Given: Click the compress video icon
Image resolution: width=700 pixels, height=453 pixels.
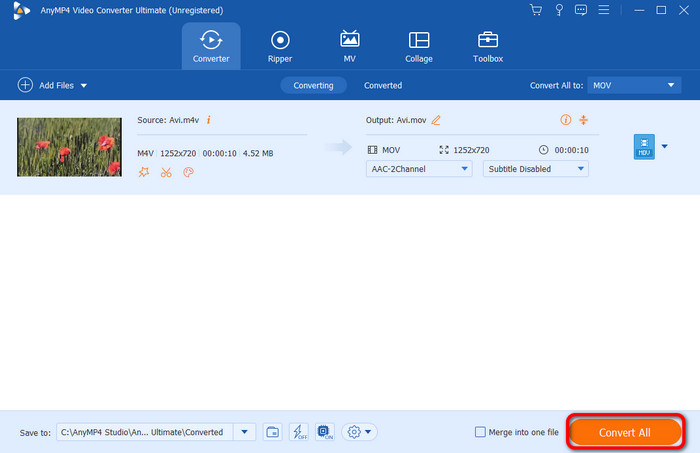Looking at the screenshot, I should 583,120.
